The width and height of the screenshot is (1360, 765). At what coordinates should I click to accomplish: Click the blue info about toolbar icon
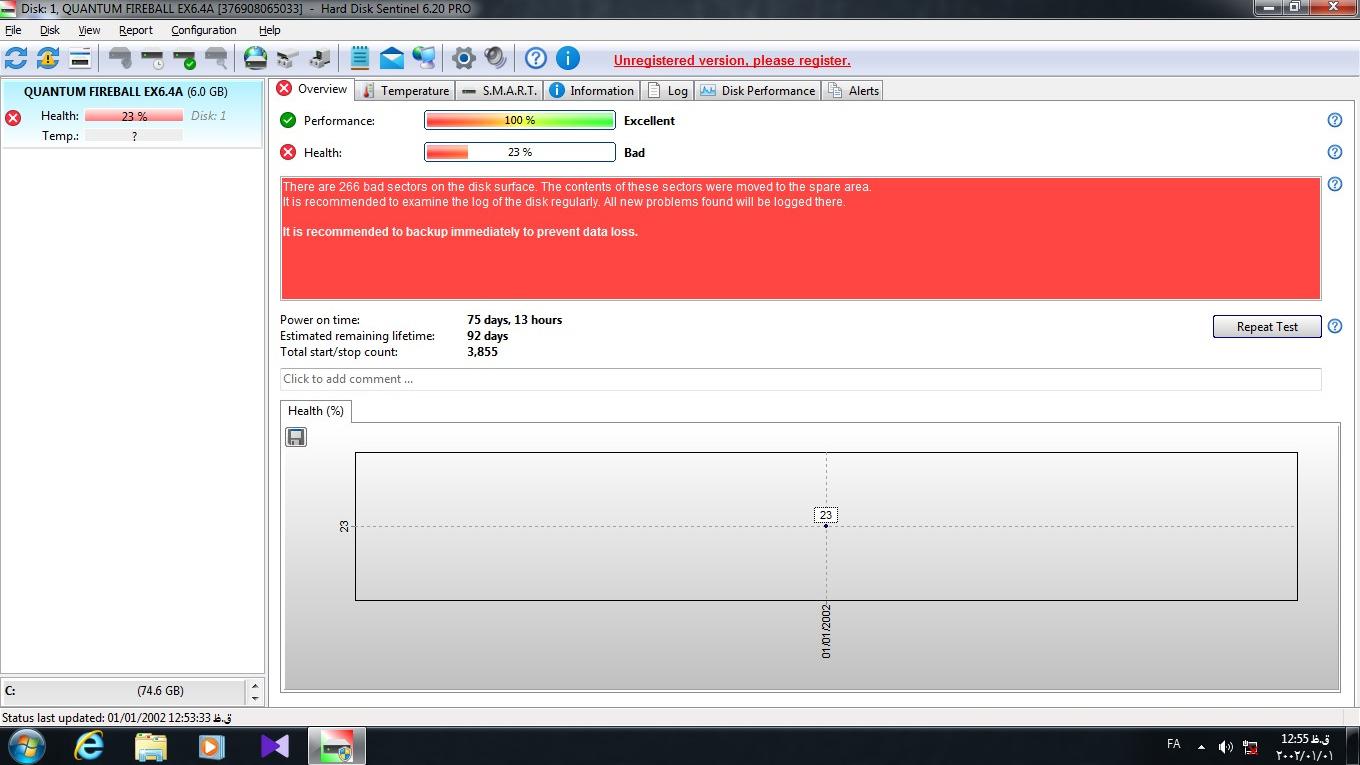pyautogui.click(x=567, y=58)
